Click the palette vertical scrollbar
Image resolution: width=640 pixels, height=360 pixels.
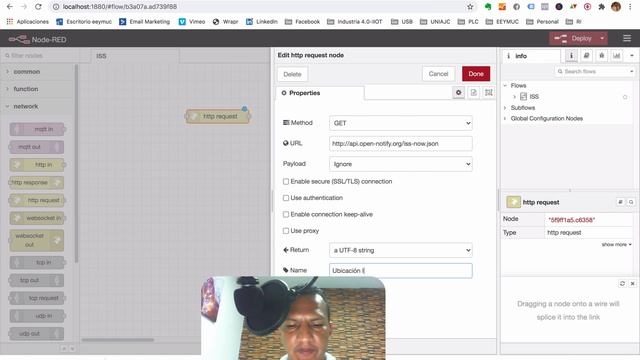76,163
